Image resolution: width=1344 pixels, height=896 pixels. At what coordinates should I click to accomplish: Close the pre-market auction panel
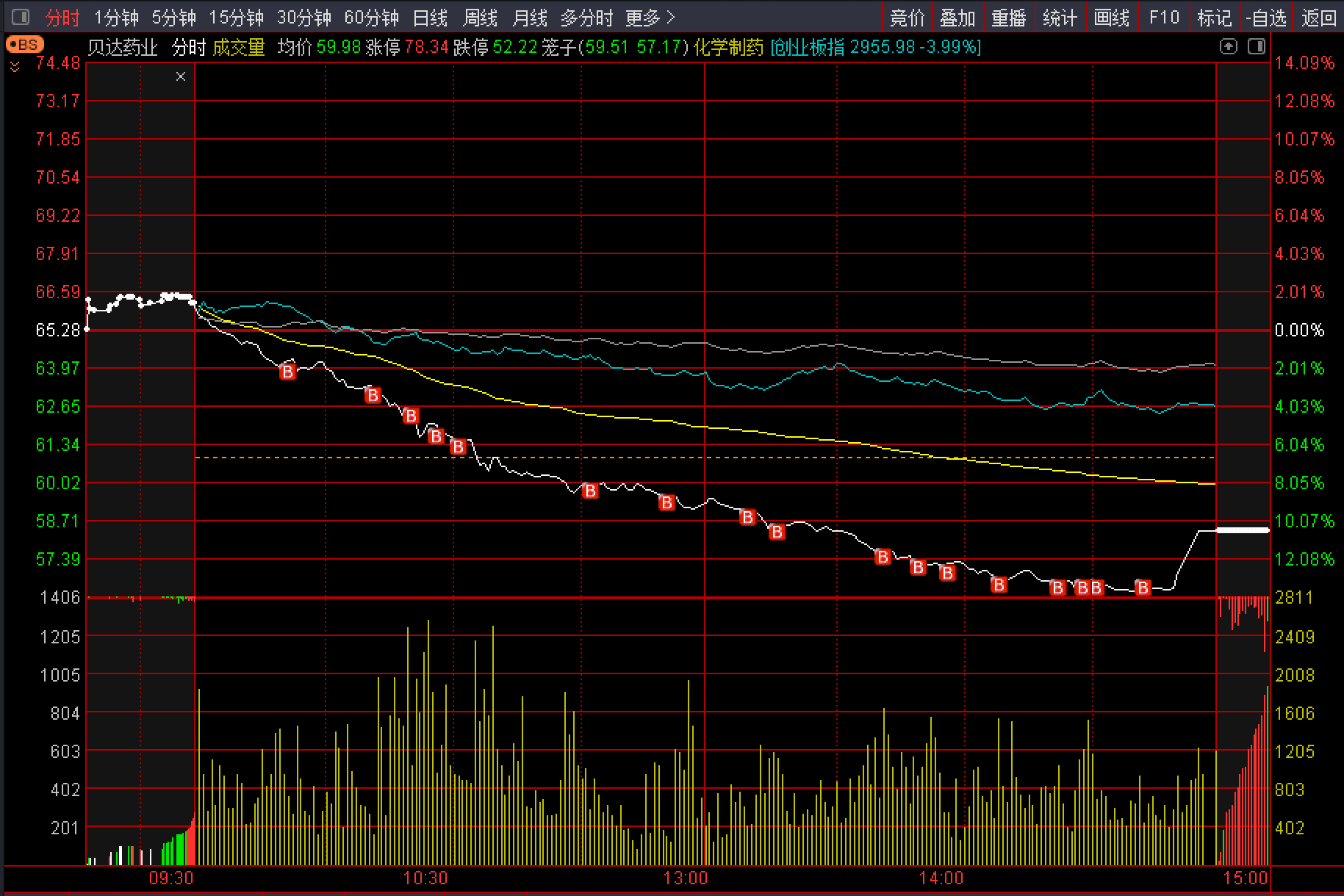click(181, 76)
